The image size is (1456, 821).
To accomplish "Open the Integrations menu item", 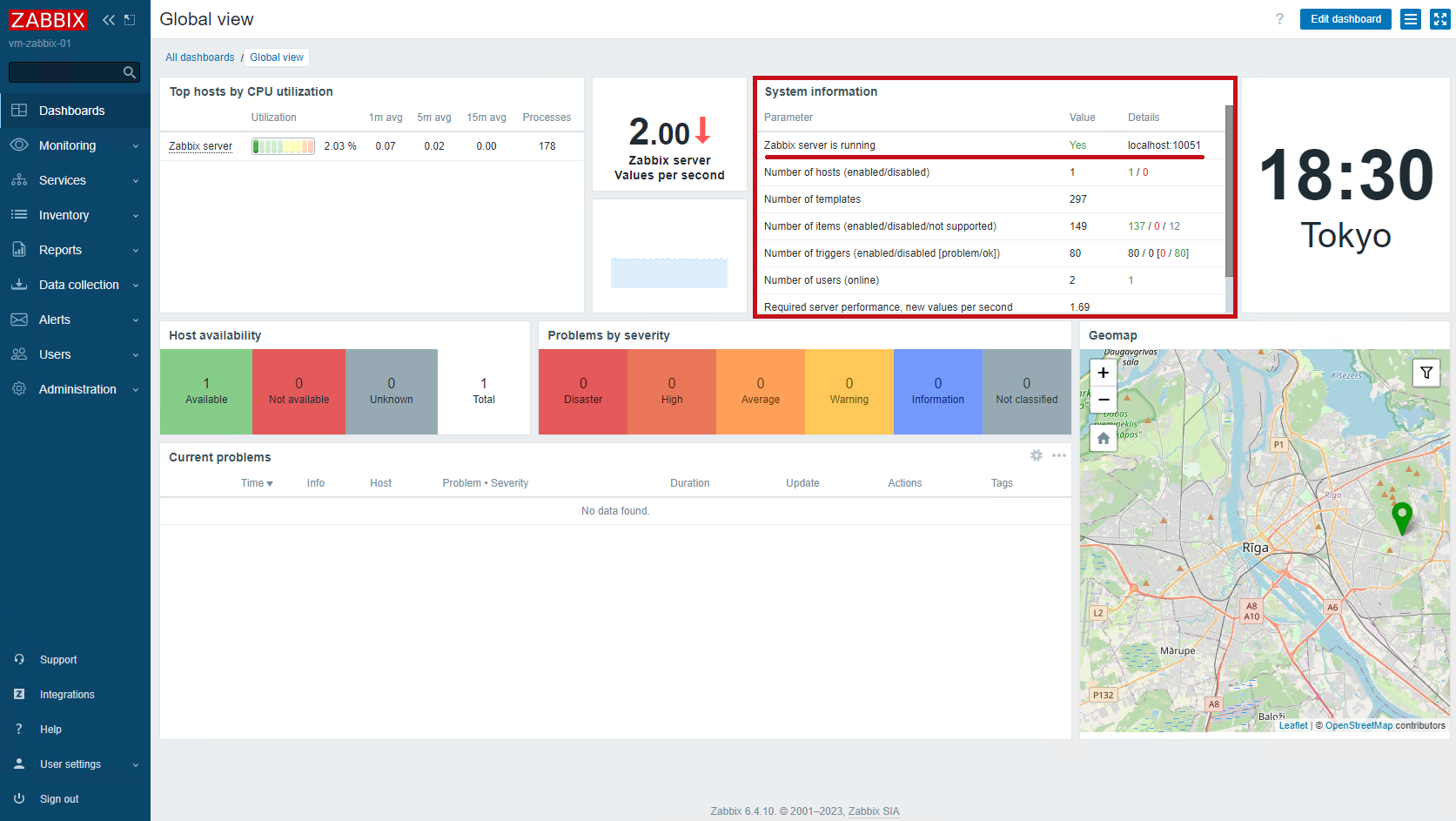I will tap(75, 695).
